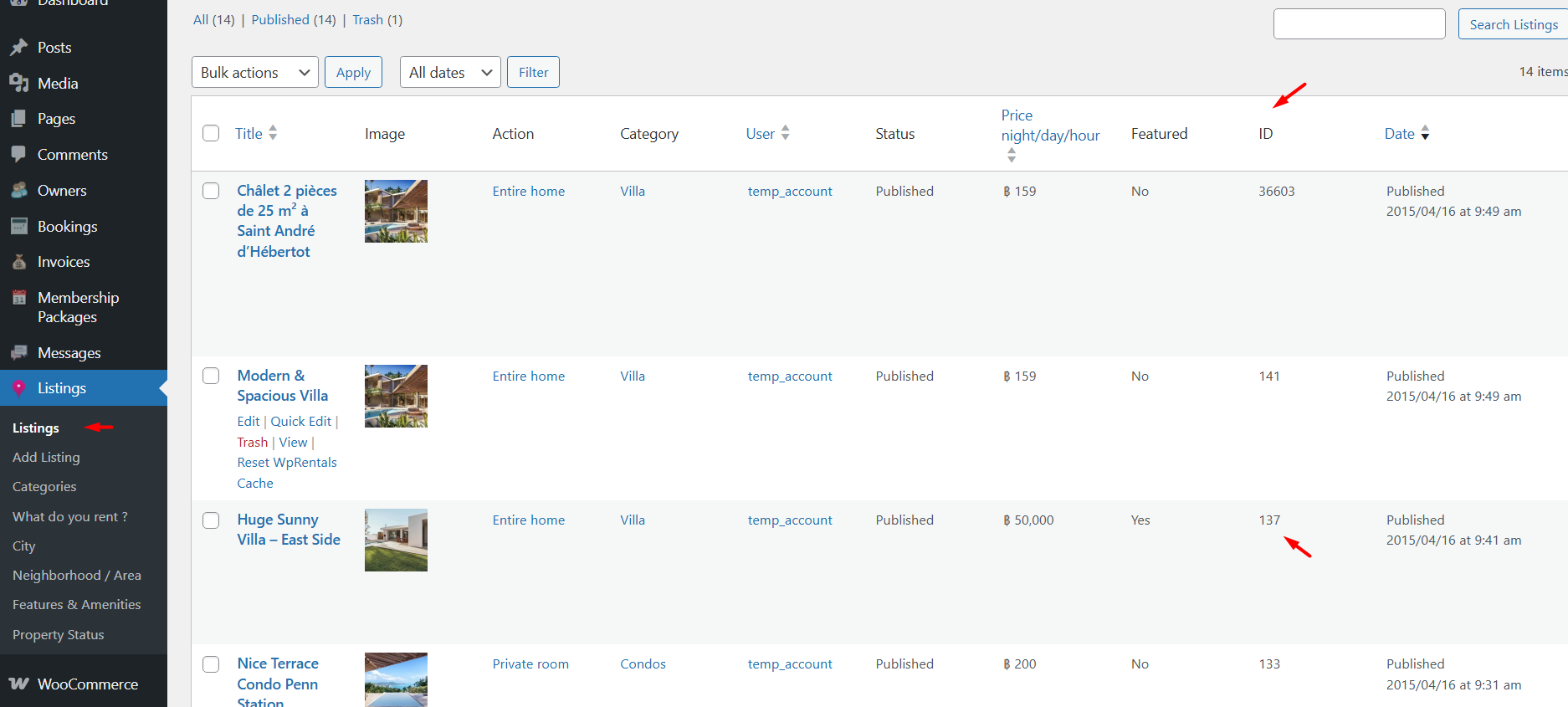The width and height of the screenshot is (1568, 707).
Task: Go to Features & Amenities submenu
Action: tap(76, 604)
